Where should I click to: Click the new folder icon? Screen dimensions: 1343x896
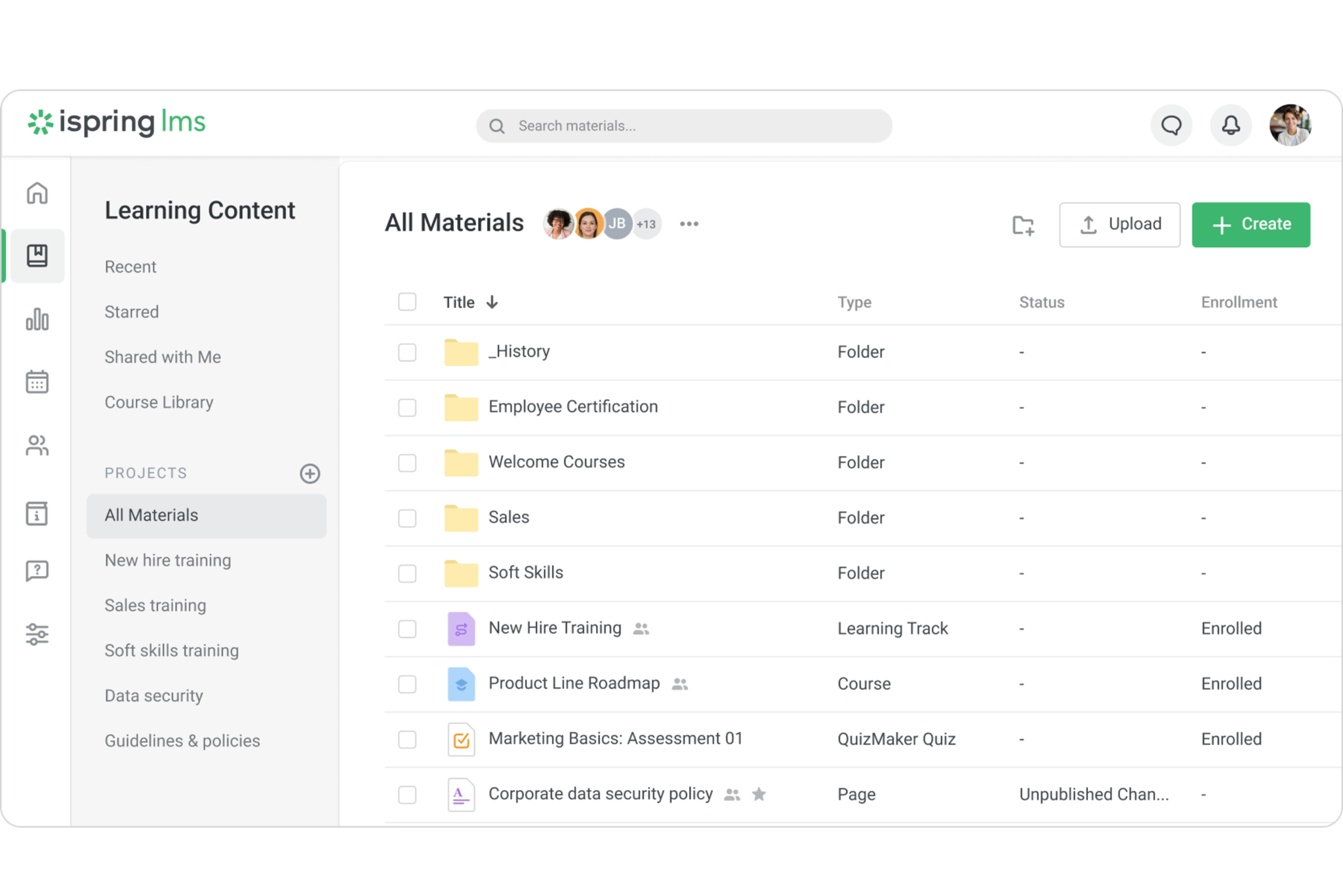point(1023,225)
